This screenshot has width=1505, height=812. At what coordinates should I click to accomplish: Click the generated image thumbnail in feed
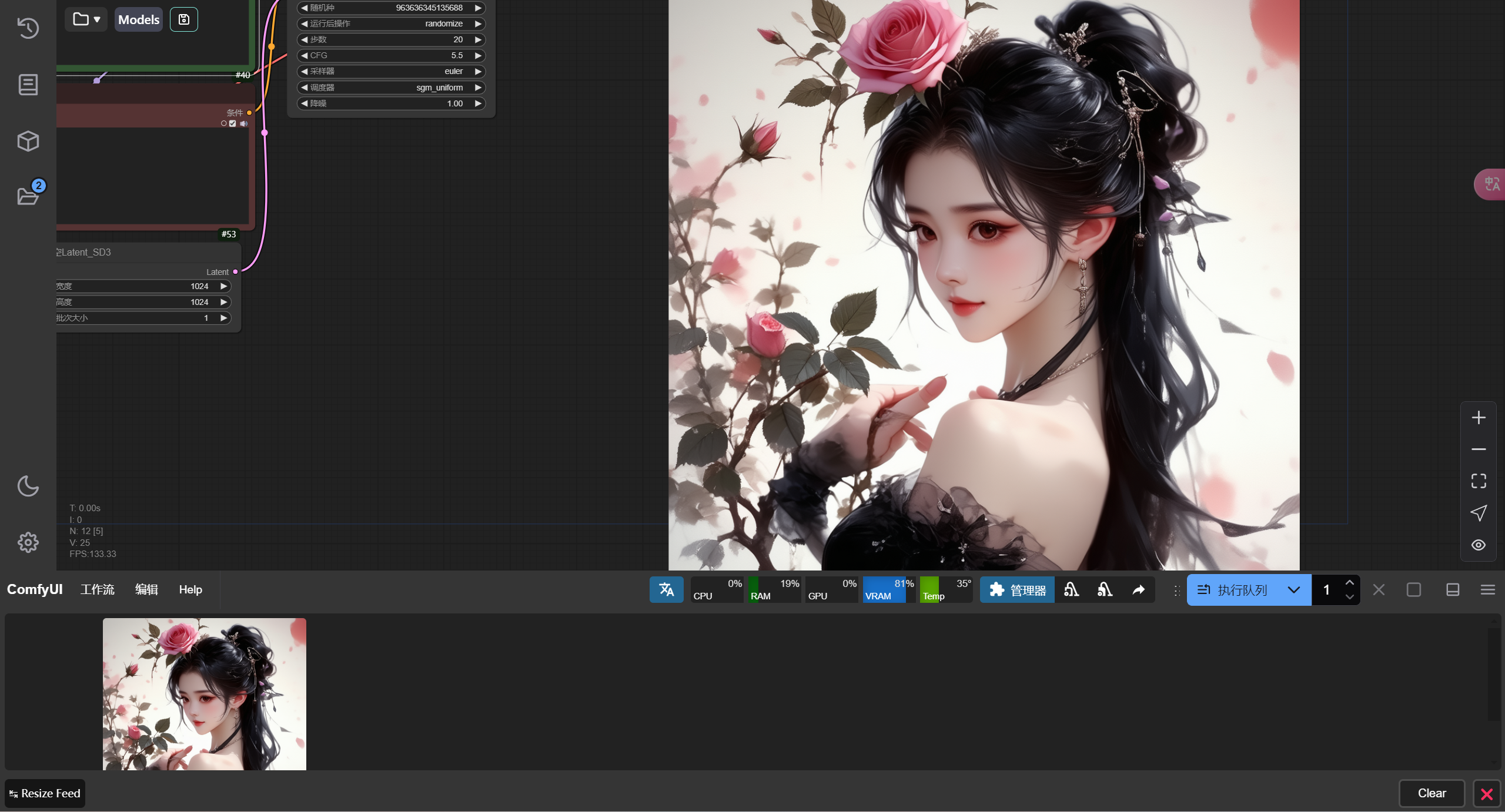tap(204, 694)
